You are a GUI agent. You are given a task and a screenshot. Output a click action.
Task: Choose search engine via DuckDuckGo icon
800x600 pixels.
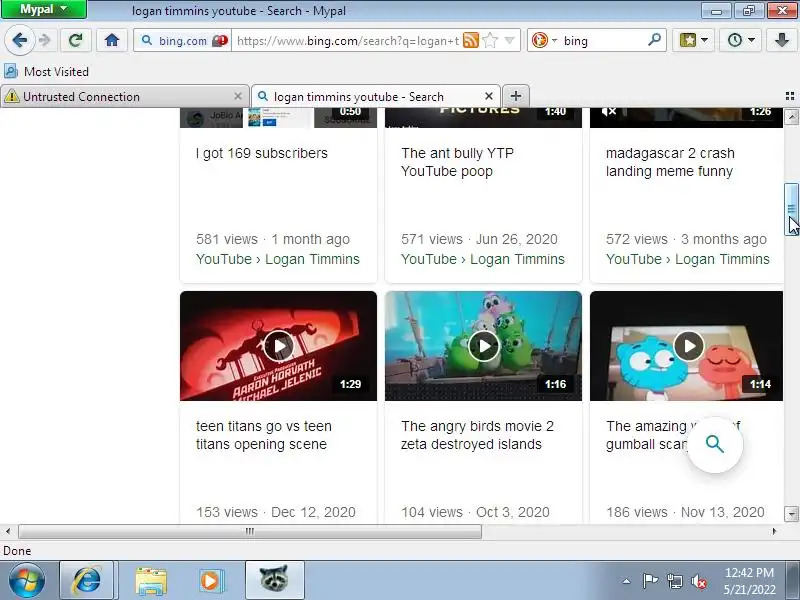(540, 40)
